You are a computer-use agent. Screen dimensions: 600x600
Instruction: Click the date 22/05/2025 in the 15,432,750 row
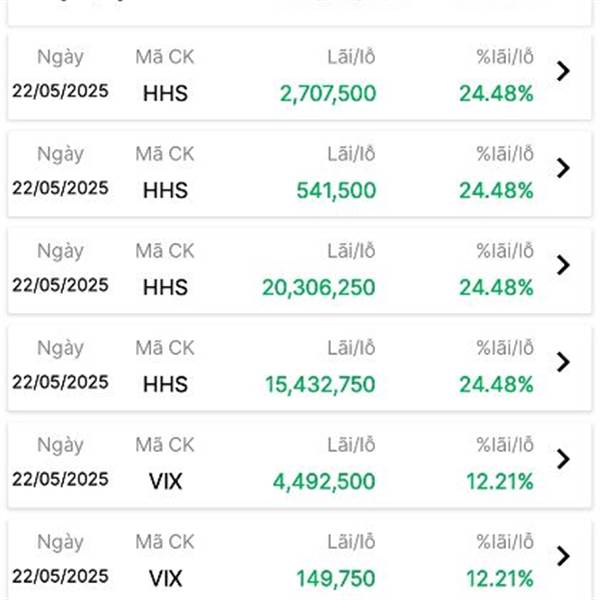pos(60,382)
